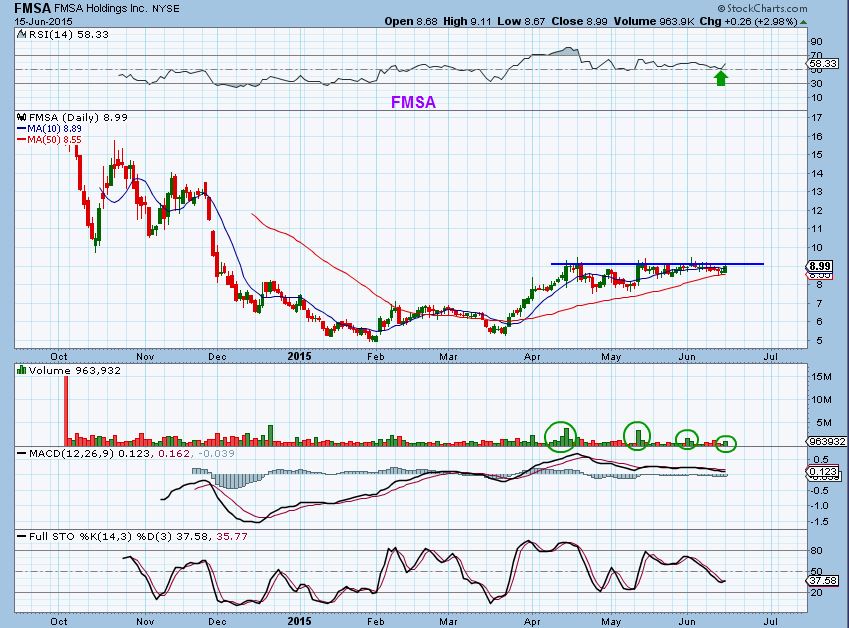Click the 17 price level on right axis
The image size is (849, 628).
click(x=817, y=117)
